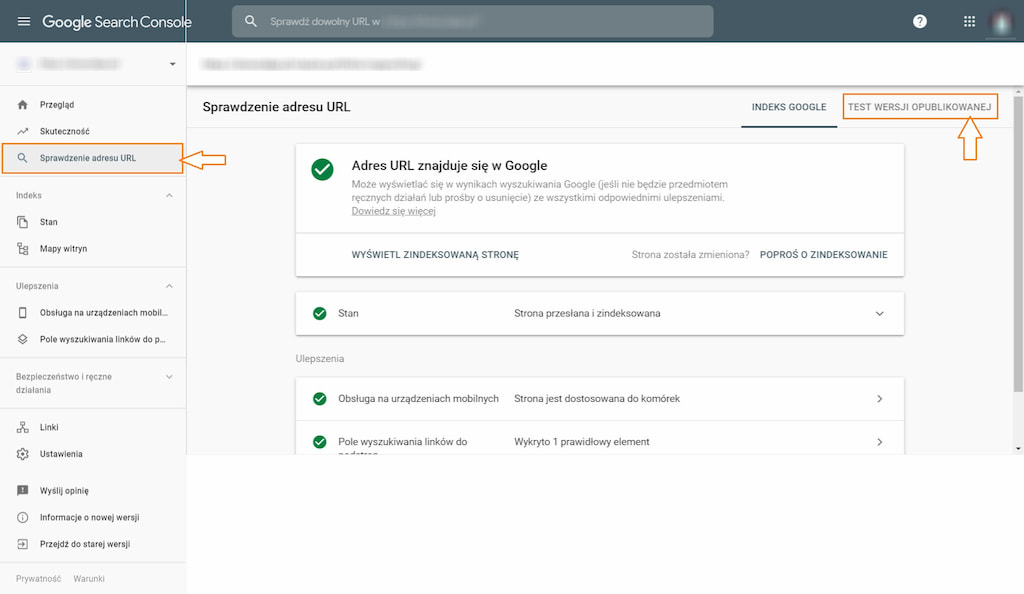Open the help question mark icon
The width and height of the screenshot is (1024, 594).
click(x=920, y=22)
